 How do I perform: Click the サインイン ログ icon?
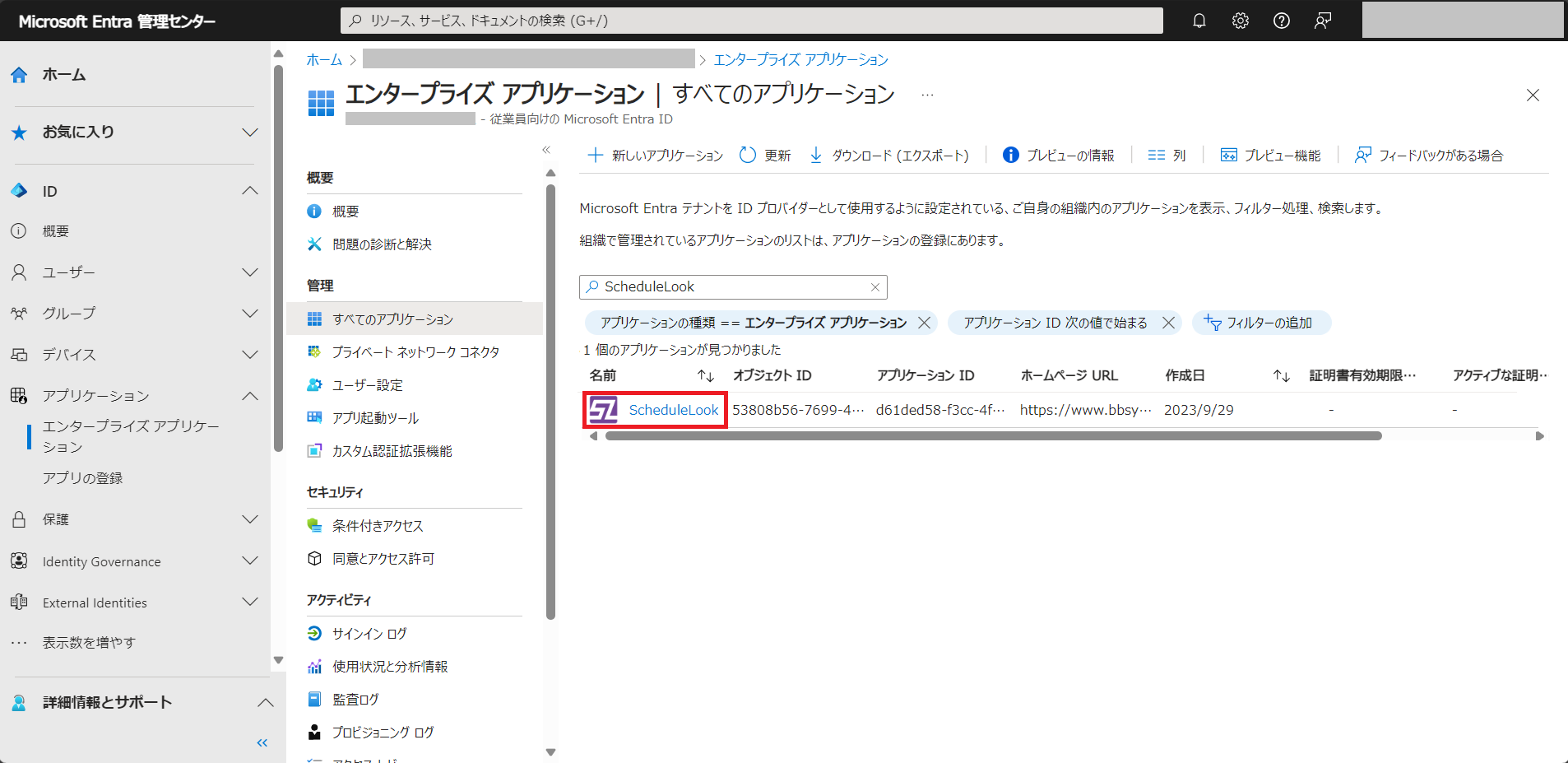(314, 634)
